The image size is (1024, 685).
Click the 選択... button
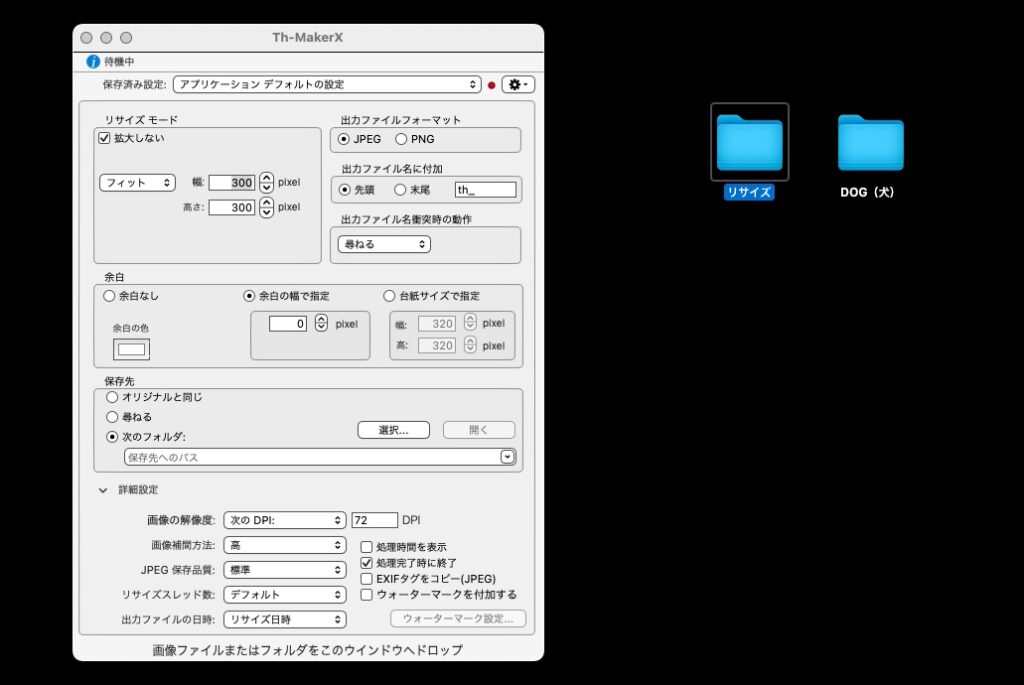click(393, 430)
